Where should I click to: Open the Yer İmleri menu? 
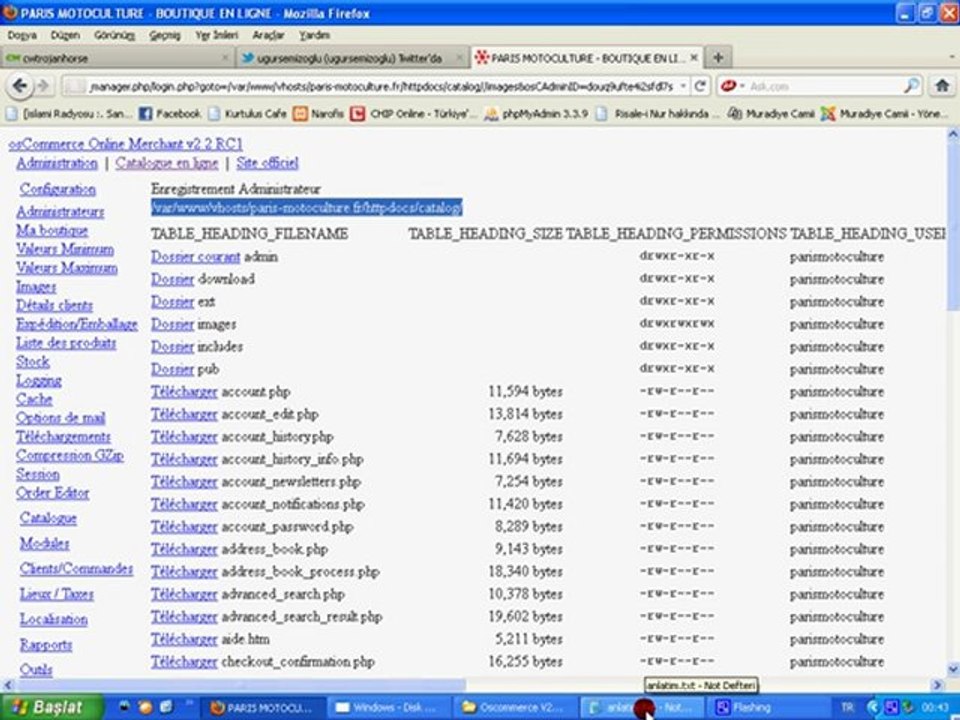[216, 36]
